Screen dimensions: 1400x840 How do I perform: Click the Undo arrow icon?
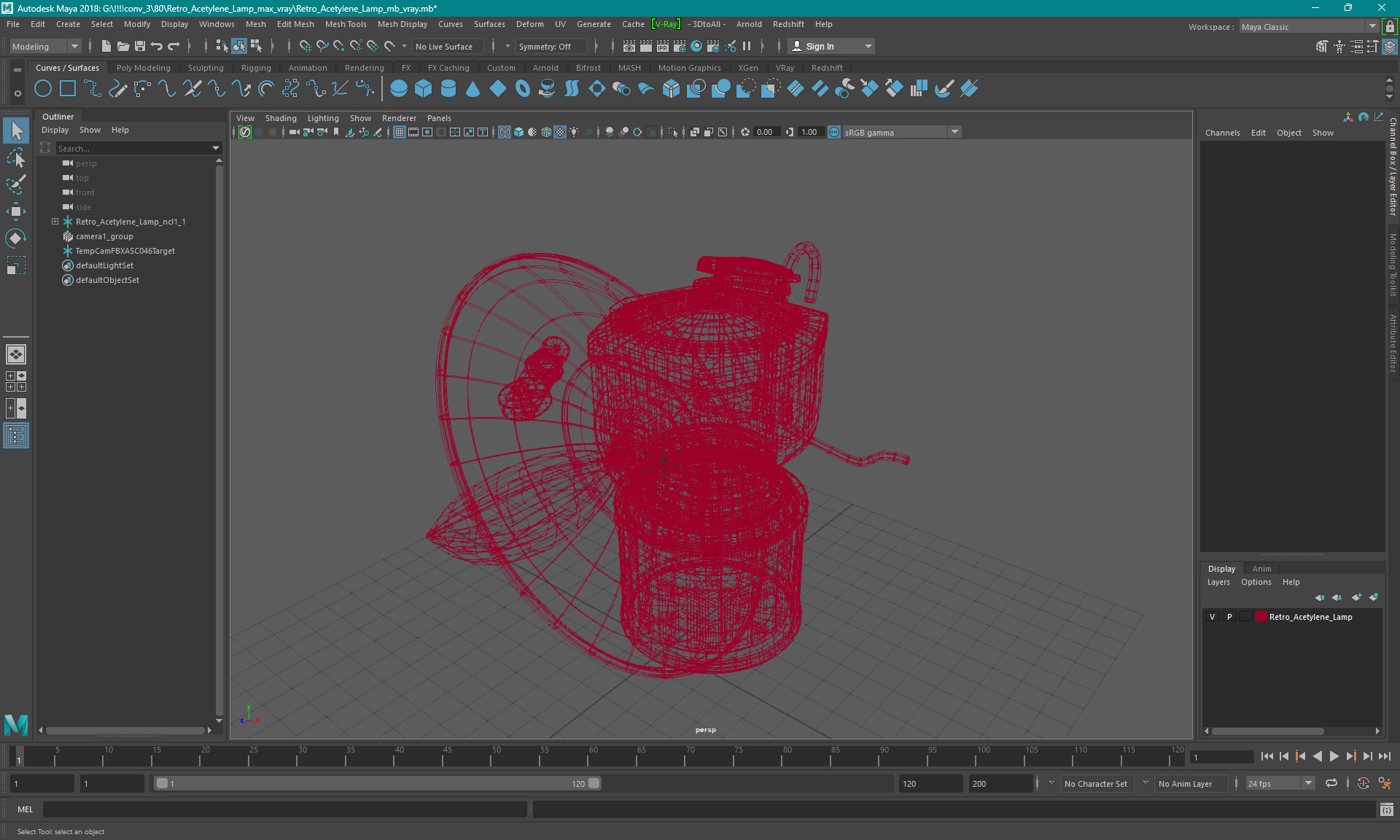157,46
